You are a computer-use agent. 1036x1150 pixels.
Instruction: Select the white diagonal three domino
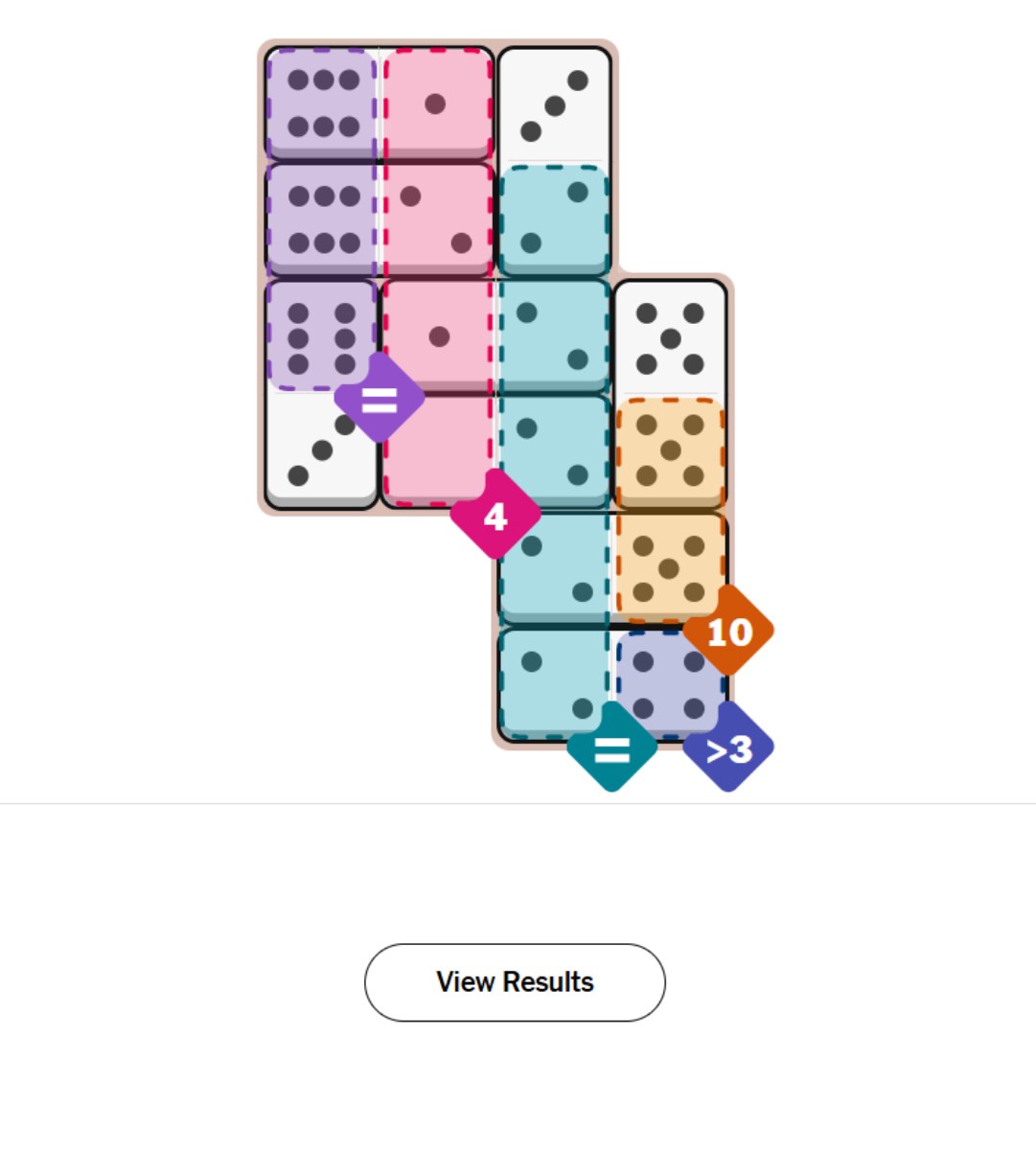[x=554, y=105]
